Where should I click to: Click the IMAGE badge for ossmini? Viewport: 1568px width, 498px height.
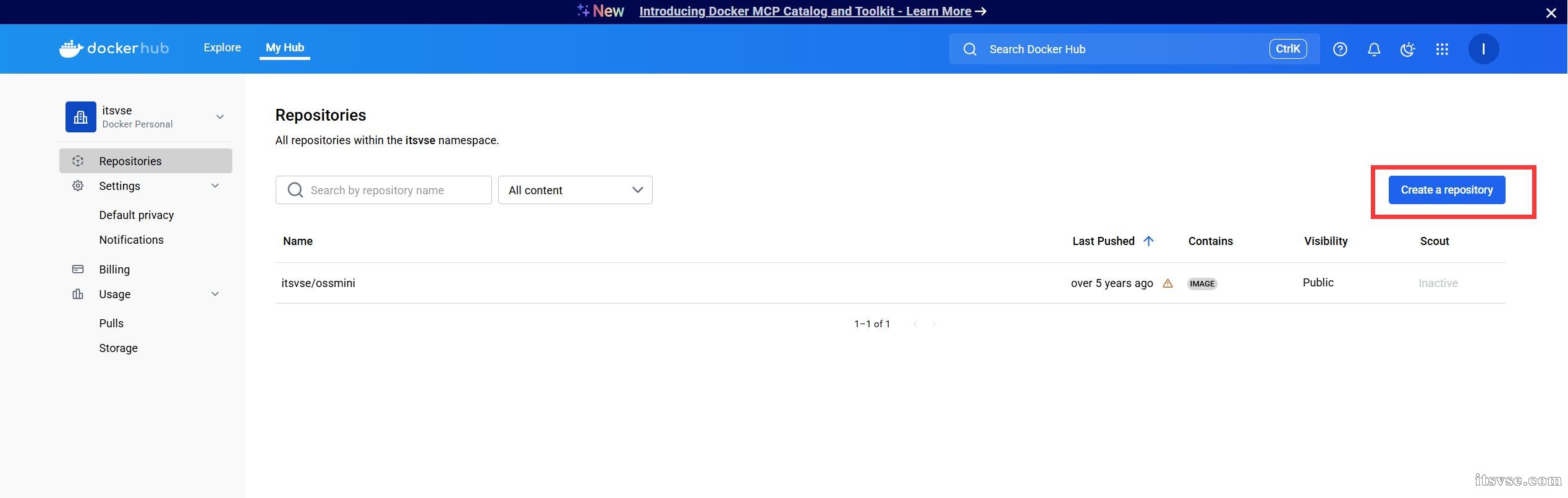[x=1202, y=283]
